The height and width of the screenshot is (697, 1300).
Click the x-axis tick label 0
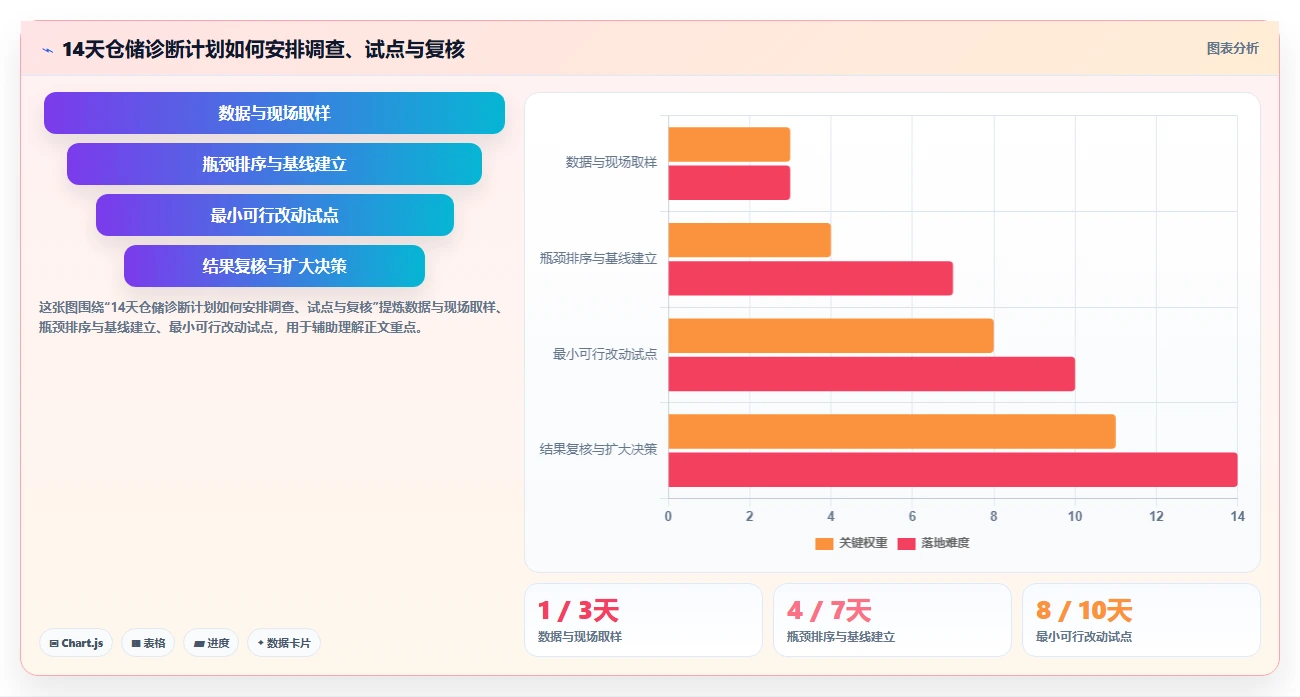[668, 516]
